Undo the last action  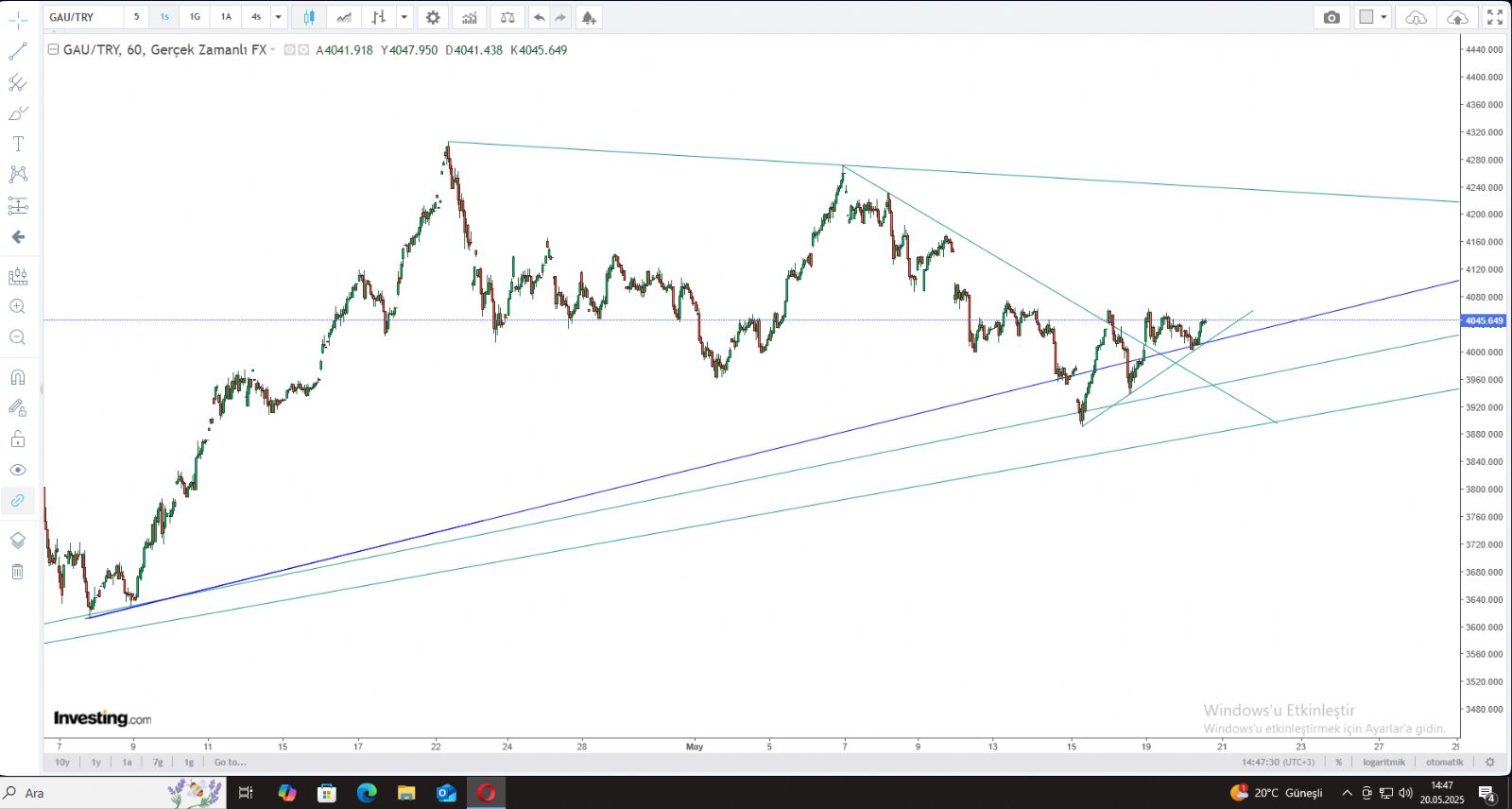pos(540,17)
